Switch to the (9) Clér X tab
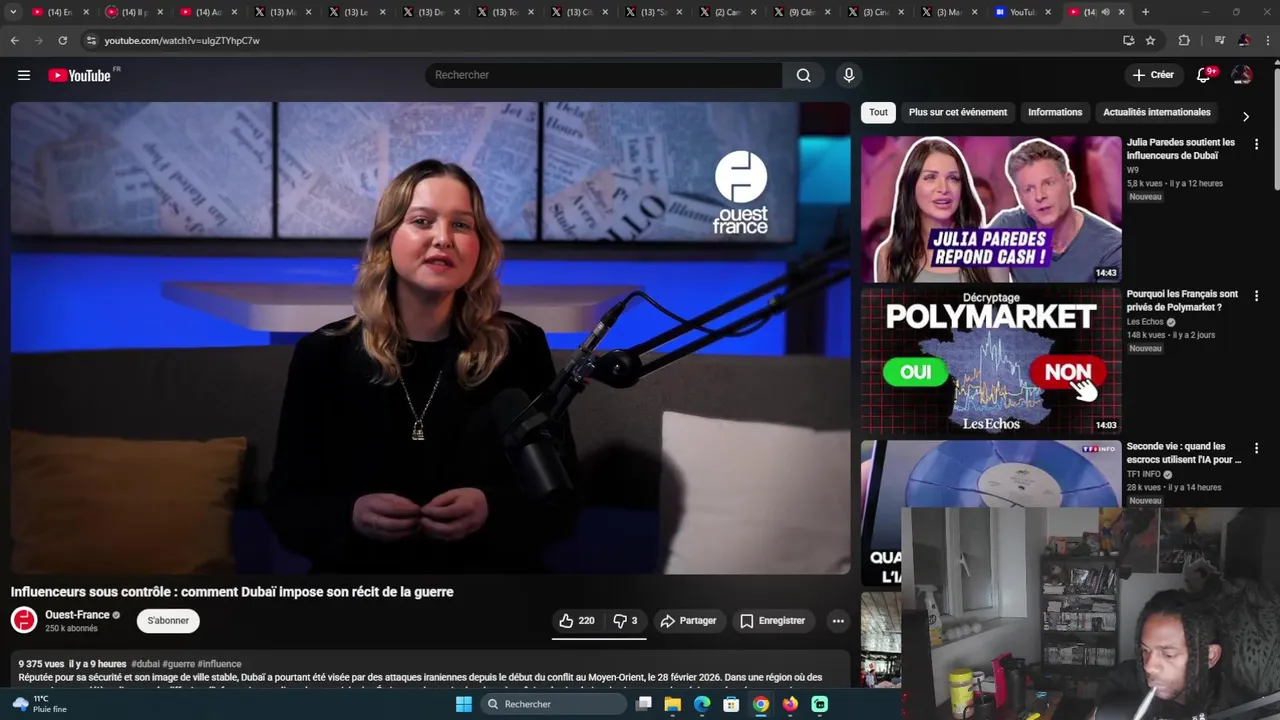This screenshot has width=1280, height=720. 799,12
